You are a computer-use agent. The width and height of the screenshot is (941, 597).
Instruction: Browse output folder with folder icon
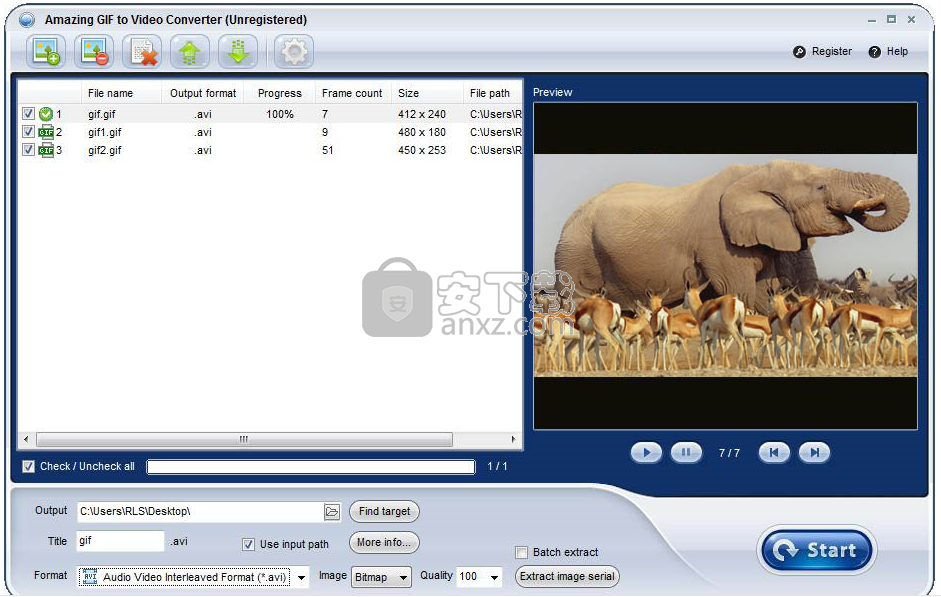332,512
